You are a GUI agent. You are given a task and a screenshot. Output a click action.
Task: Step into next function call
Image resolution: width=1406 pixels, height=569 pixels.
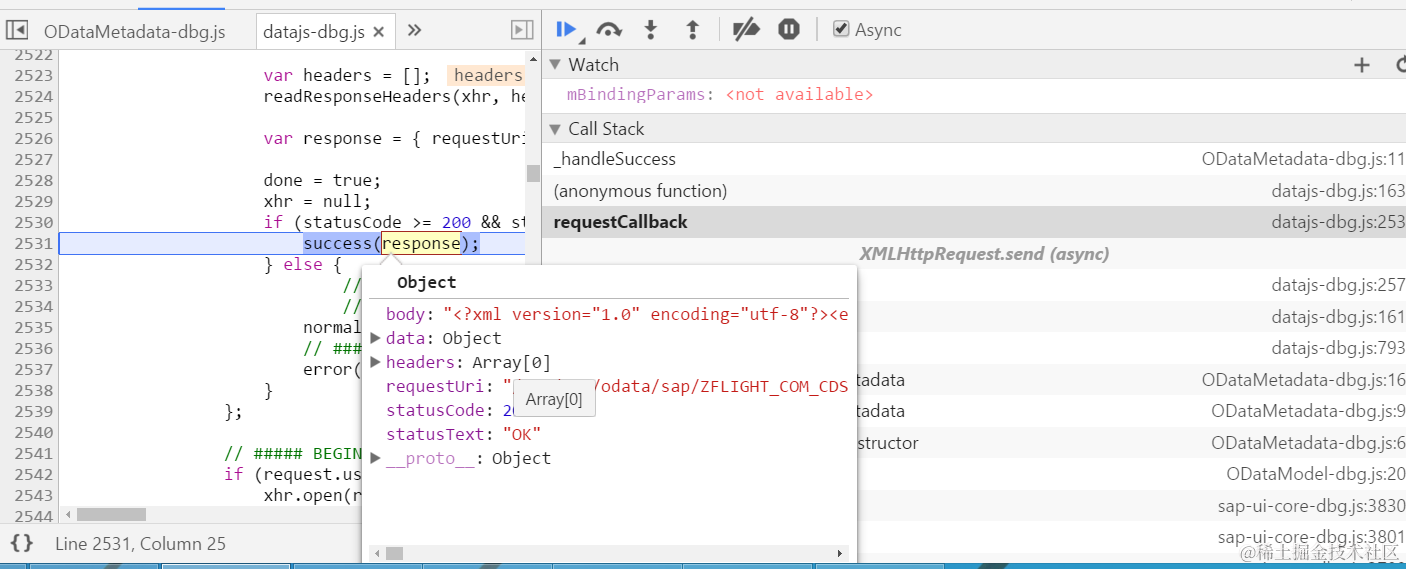coord(650,30)
